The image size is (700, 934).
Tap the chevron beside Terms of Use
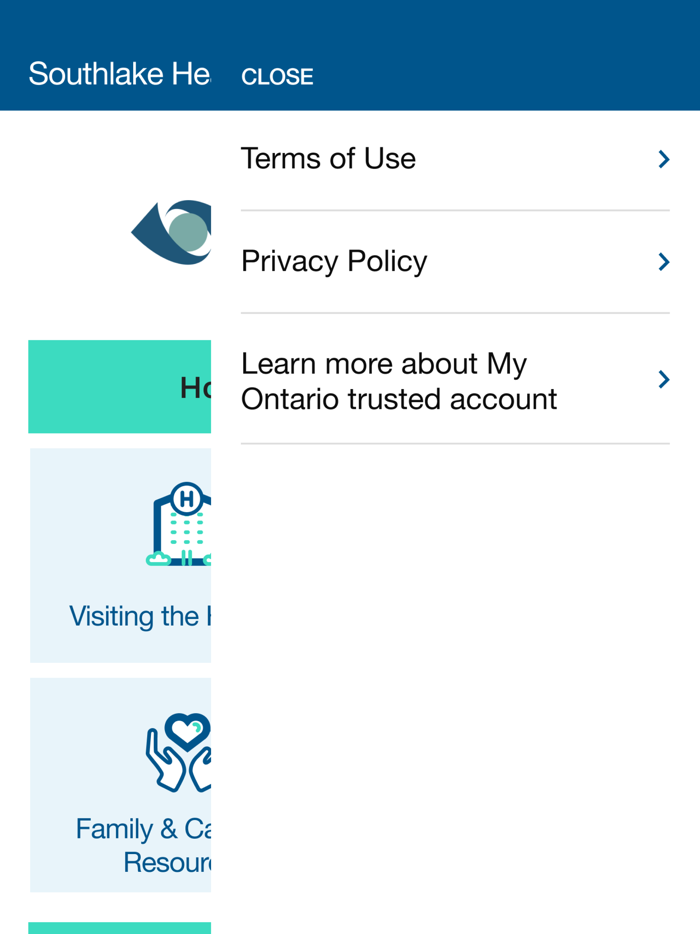[664, 159]
